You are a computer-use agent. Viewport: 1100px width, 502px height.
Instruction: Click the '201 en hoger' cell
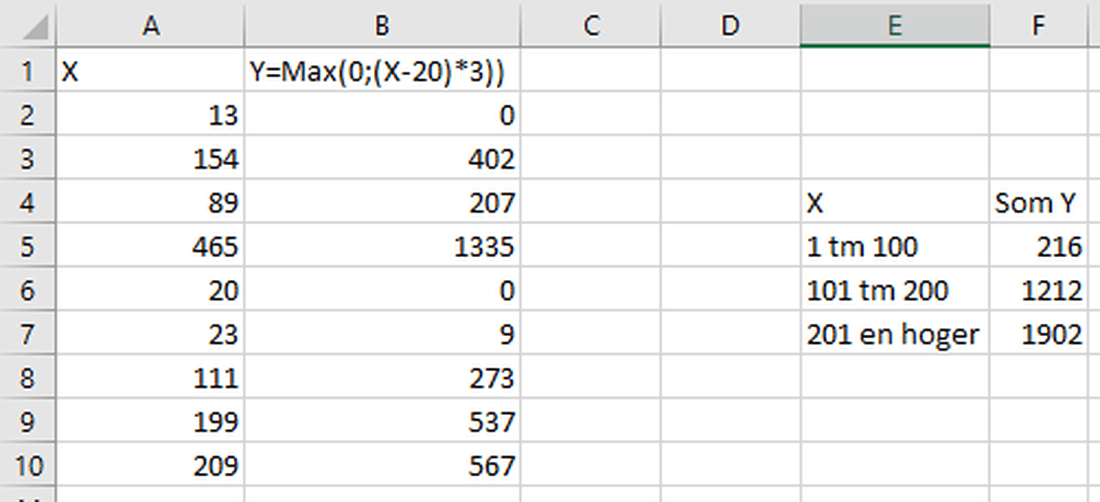pyautogui.click(x=894, y=333)
